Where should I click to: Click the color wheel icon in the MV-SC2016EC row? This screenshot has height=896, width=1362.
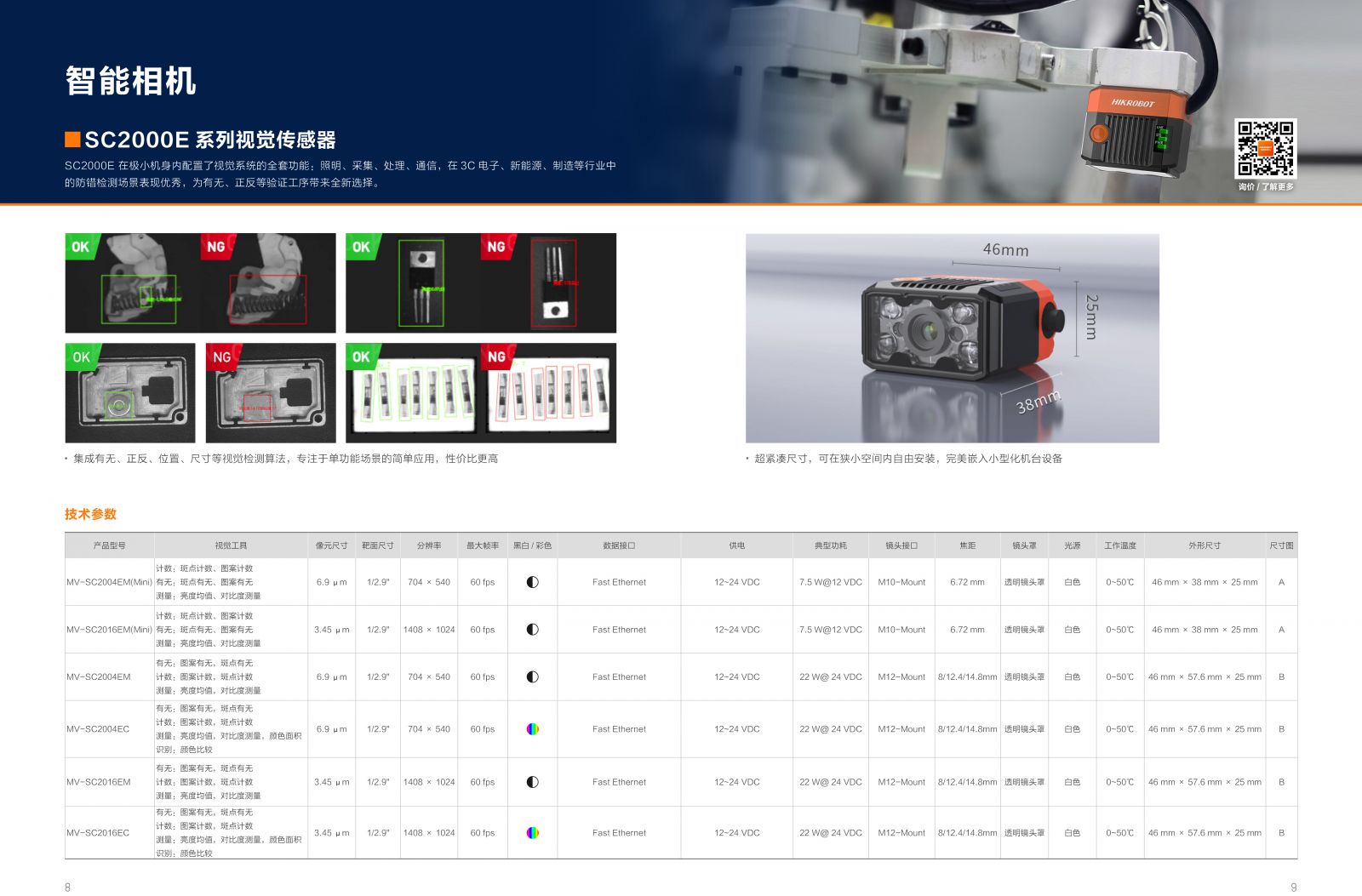click(533, 833)
